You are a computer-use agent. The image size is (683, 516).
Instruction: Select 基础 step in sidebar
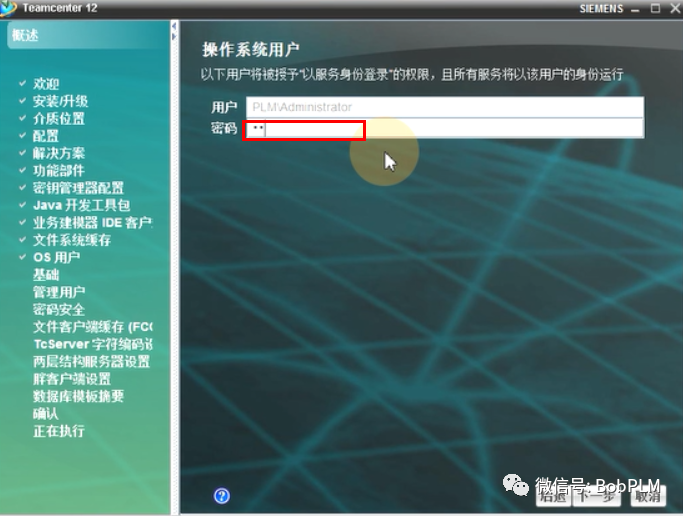46,275
